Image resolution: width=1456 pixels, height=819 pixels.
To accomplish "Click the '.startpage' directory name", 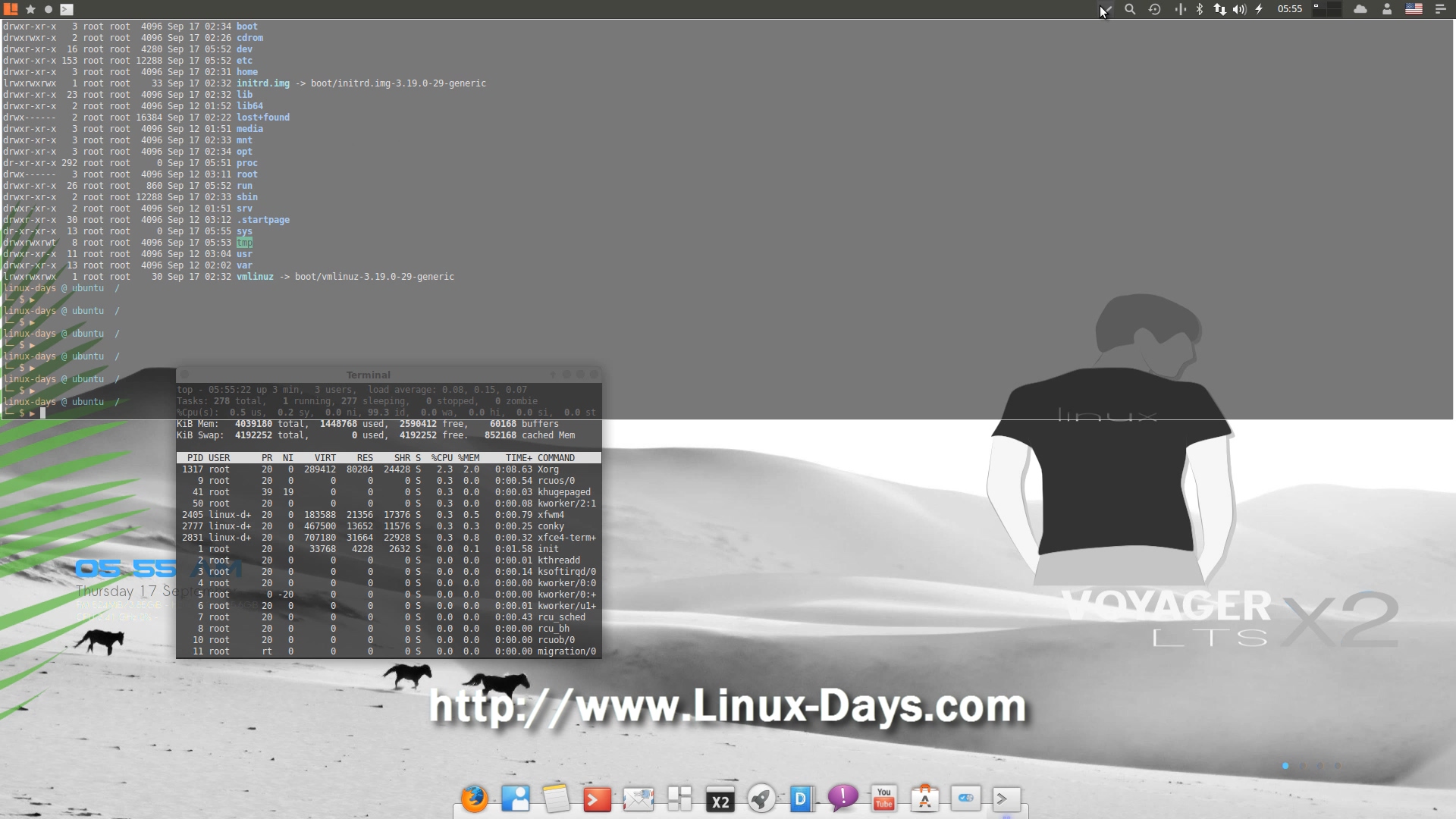I will pyautogui.click(x=263, y=220).
